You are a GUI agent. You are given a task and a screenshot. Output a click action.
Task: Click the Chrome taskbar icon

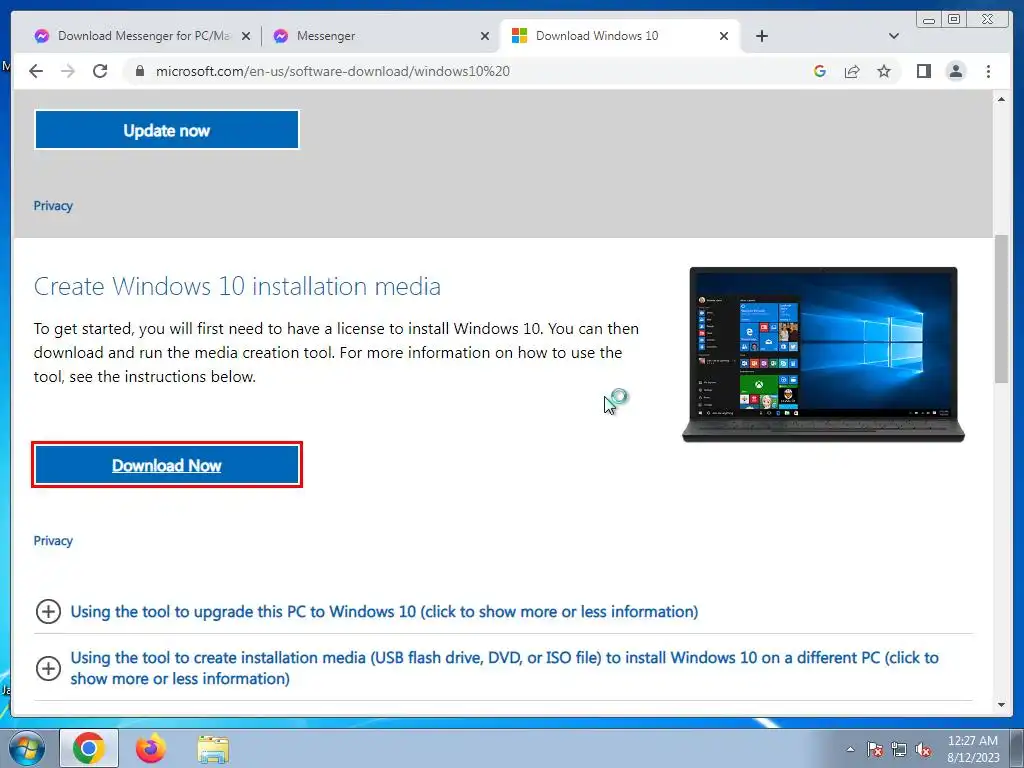[x=89, y=748]
